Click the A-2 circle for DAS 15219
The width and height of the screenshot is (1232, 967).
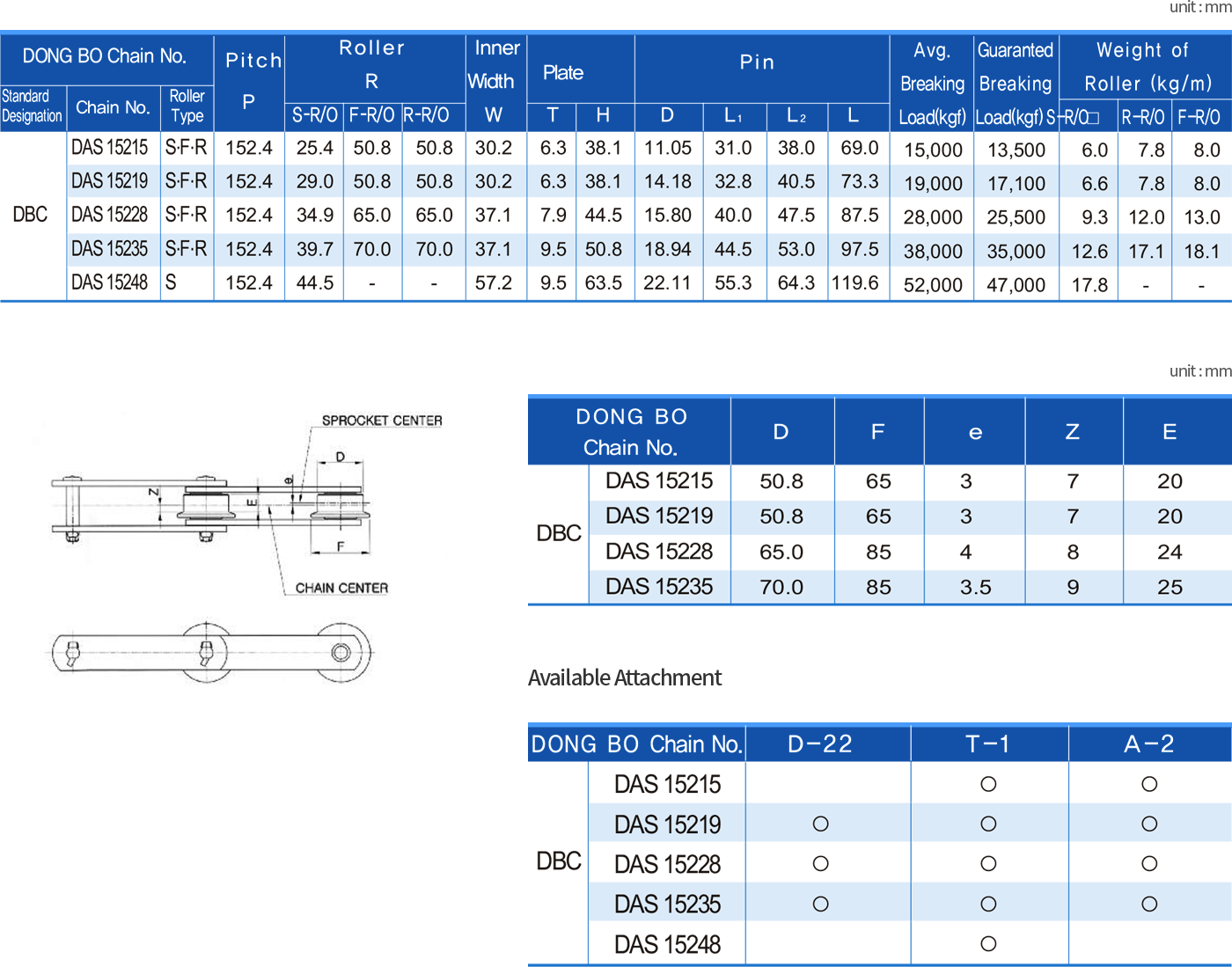(1149, 824)
